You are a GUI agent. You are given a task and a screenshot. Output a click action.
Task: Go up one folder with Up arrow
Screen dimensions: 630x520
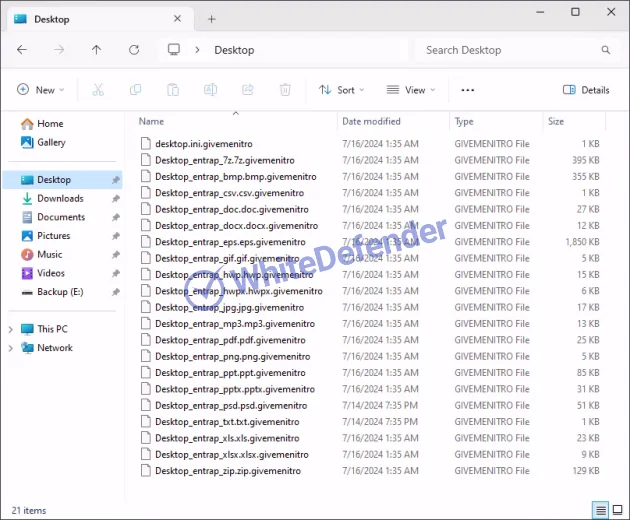click(x=96, y=50)
